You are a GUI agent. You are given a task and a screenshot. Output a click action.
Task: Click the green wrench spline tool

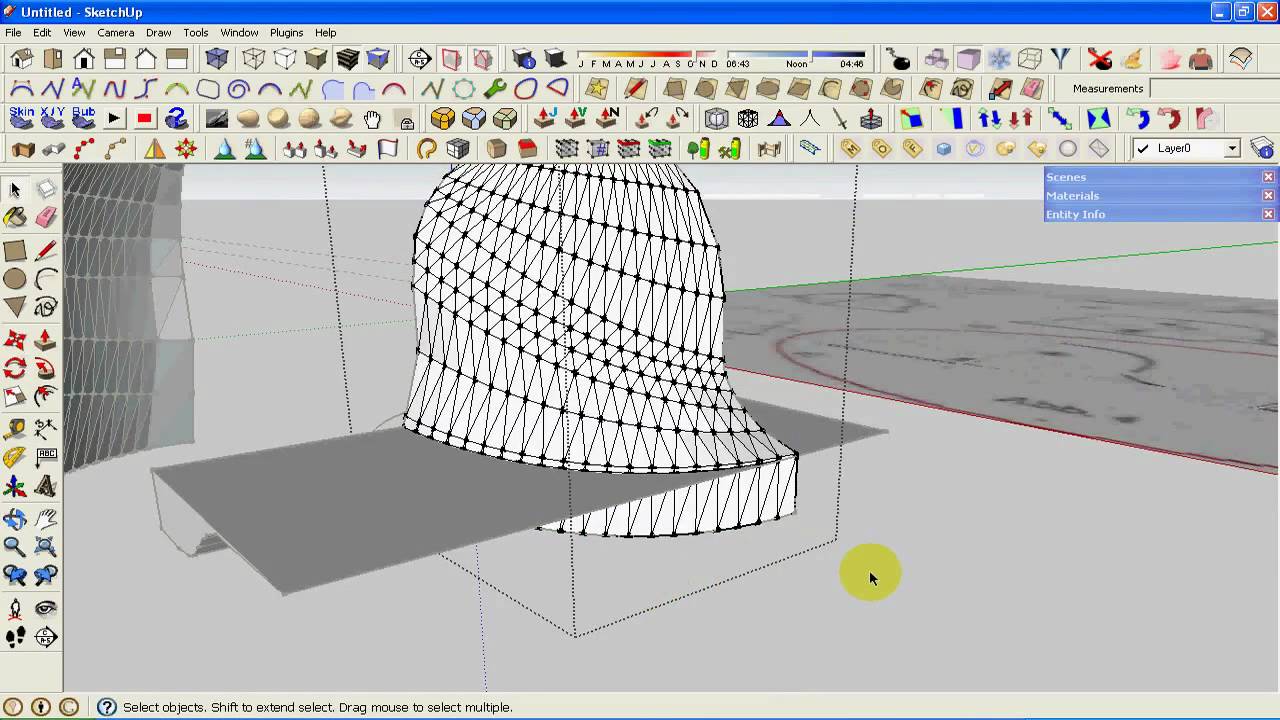click(495, 89)
